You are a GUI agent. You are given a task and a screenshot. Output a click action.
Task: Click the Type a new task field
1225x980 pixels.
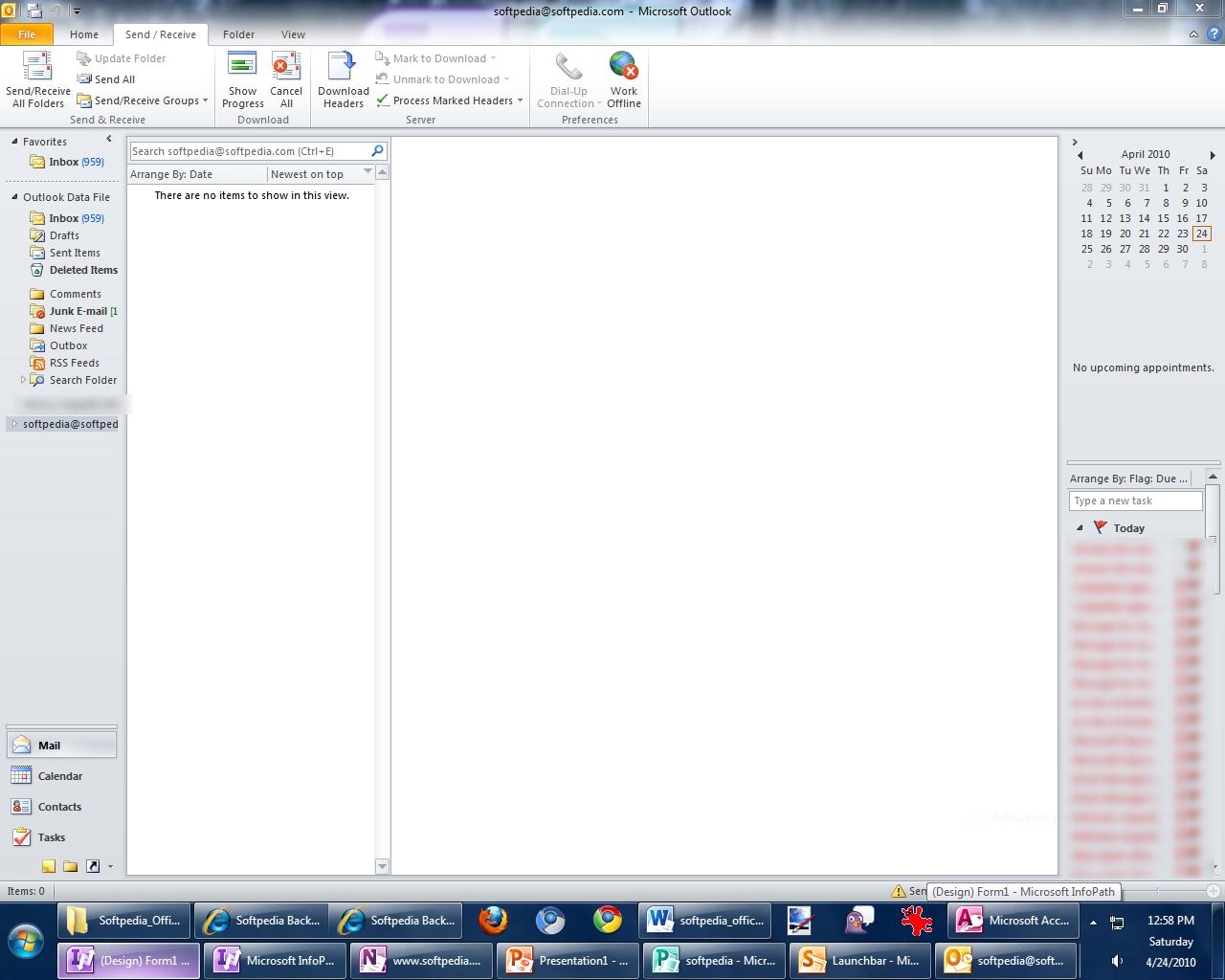(x=1135, y=501)
